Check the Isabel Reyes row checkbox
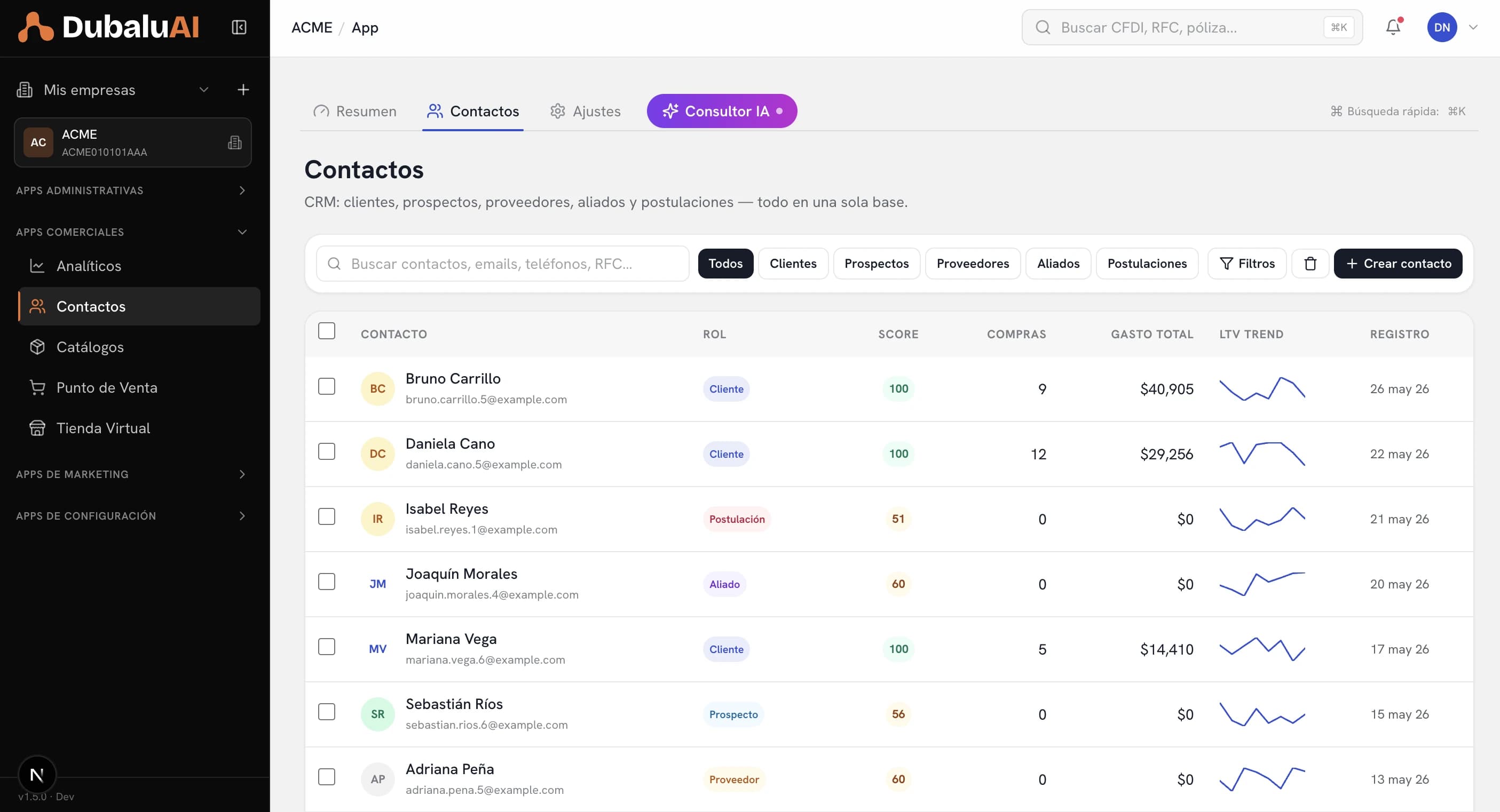1500x812 pixels. (x=327, y=517)
